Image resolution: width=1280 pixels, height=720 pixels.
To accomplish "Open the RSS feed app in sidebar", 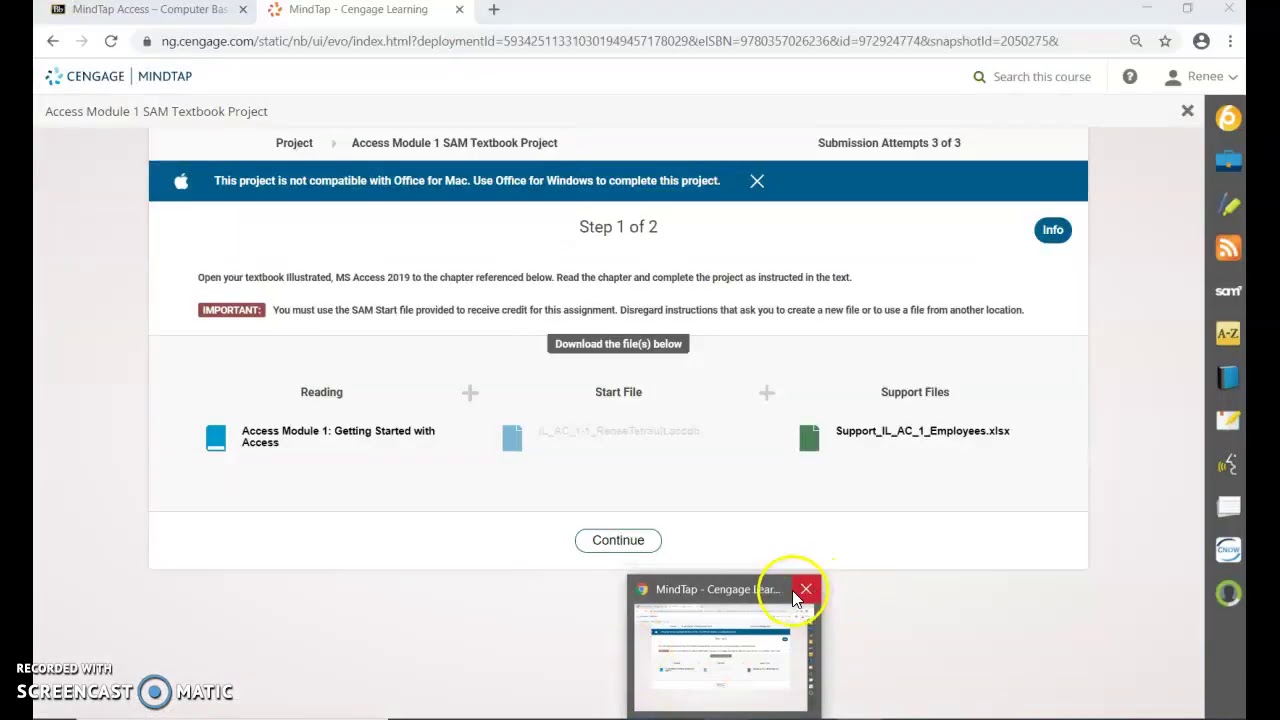I will pyautogui.click(x=1228, y=247).
